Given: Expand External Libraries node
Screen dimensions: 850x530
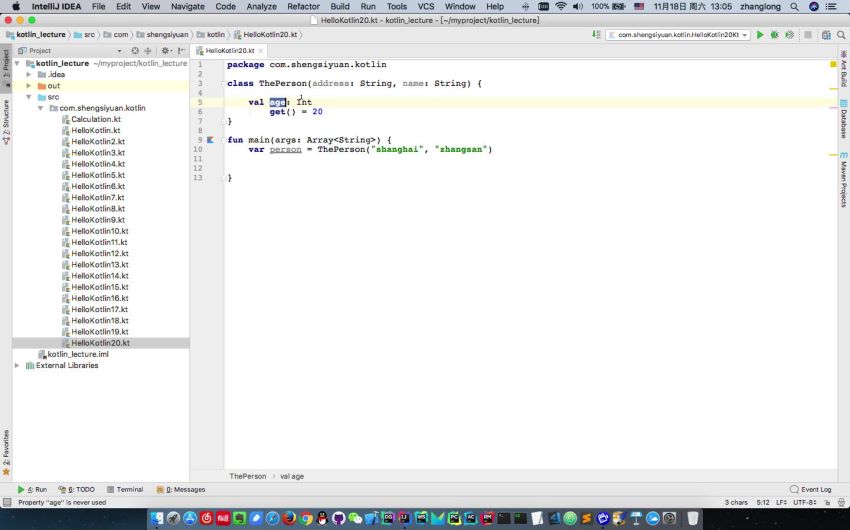Looking at the screenshot, I should click(17, 366).
